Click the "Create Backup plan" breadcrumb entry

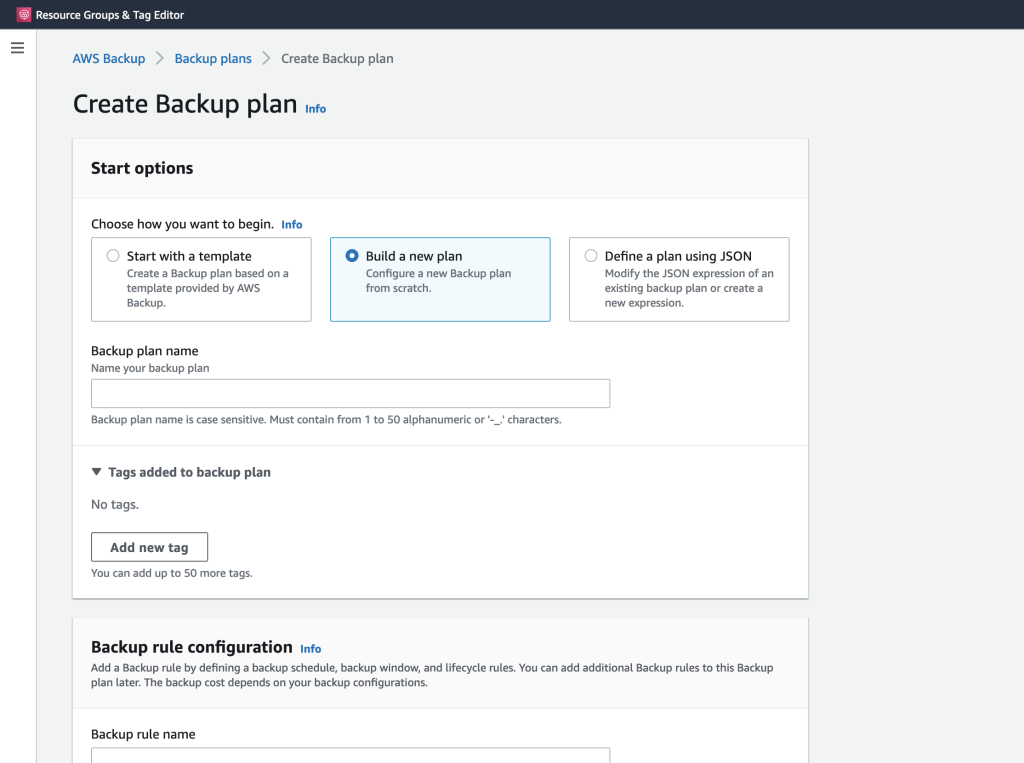point(337,58)
